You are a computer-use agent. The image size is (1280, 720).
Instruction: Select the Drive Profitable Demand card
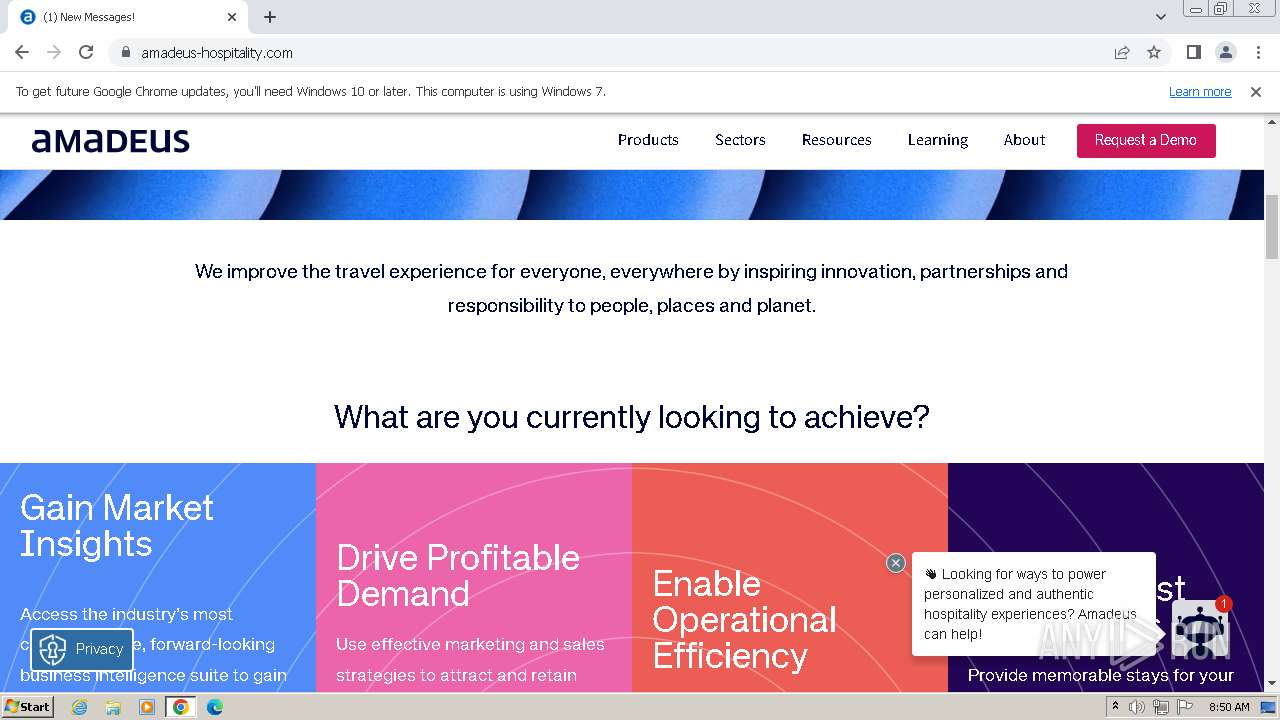[x=474, y=577]
